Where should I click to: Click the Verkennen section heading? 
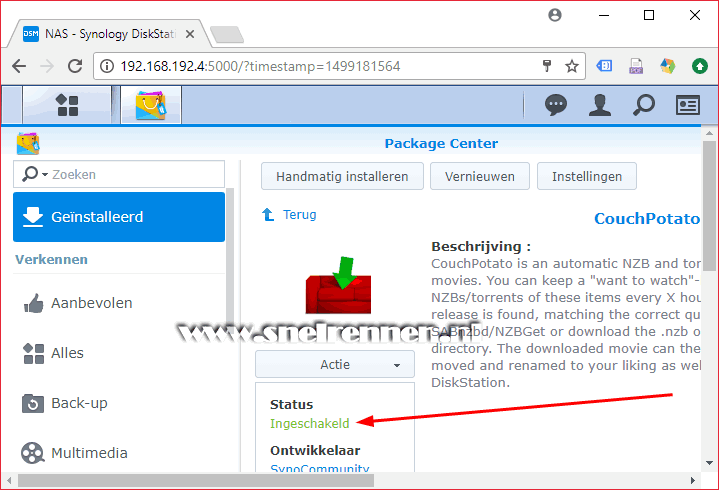click(51, 259)
